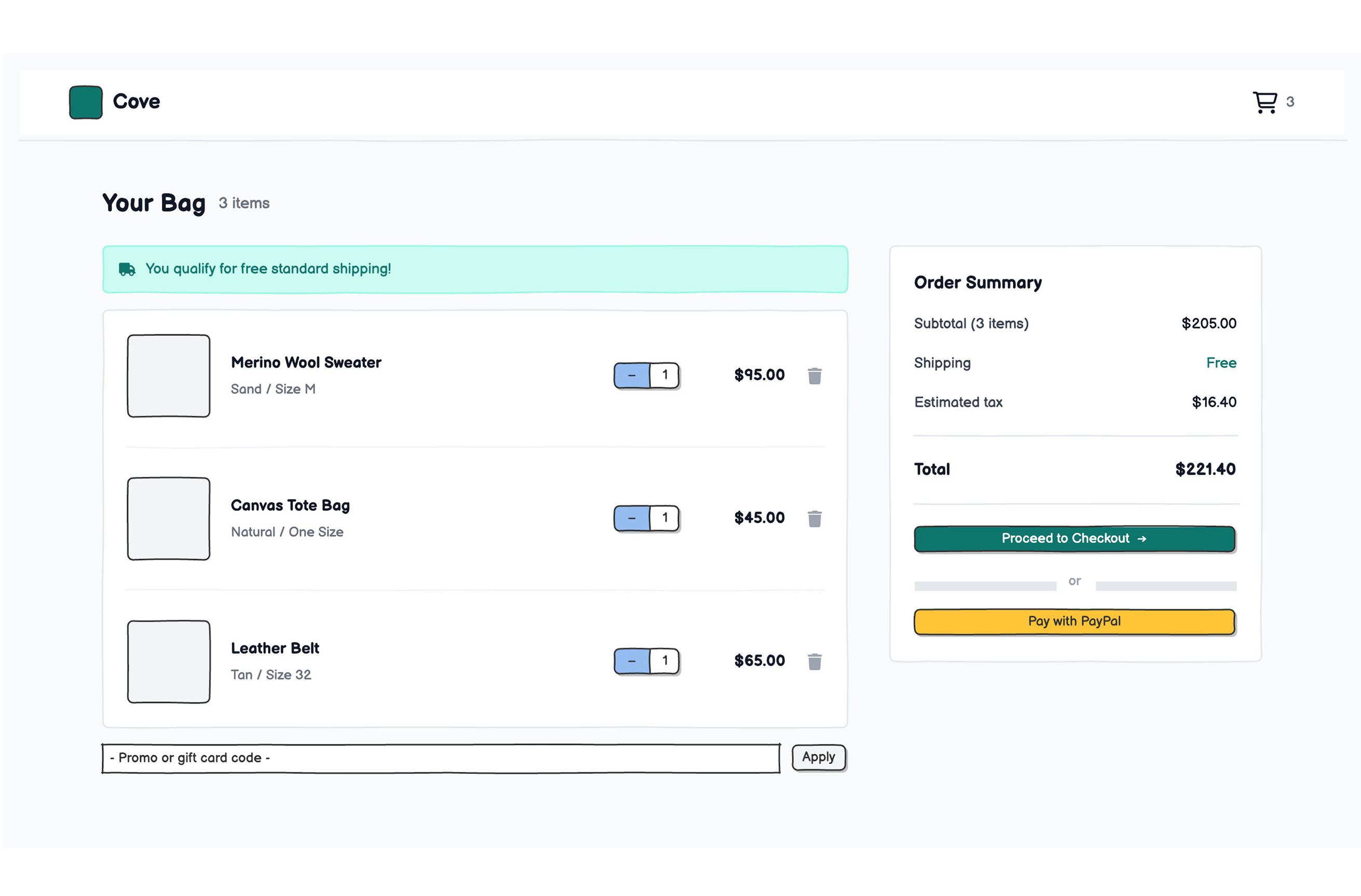Click the '3 items' count beside Your Bag
The image size is (1361, 896).
pyautogui.click(x=244, y=203)
